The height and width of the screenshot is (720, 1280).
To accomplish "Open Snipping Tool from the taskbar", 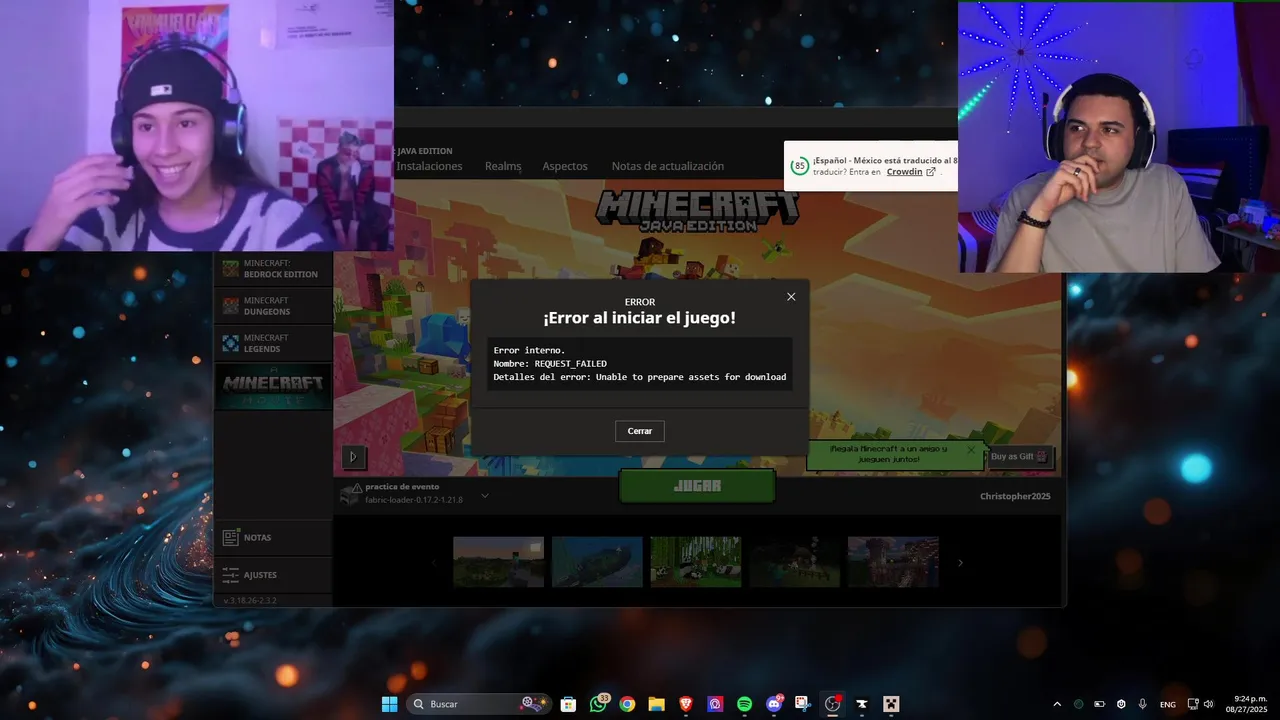I will 803,704.
